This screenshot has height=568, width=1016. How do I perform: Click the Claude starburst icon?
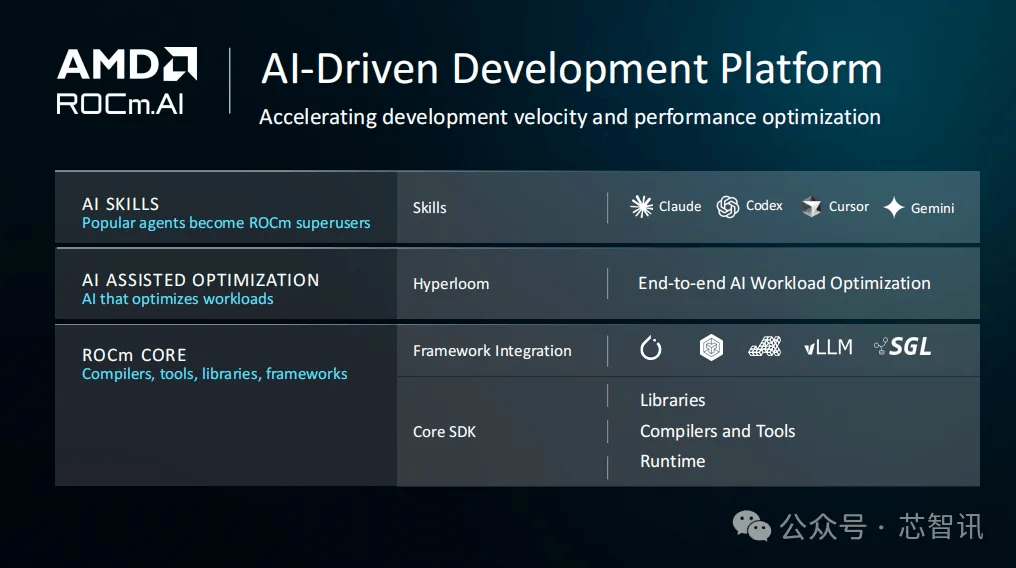(x=641, y=207)
